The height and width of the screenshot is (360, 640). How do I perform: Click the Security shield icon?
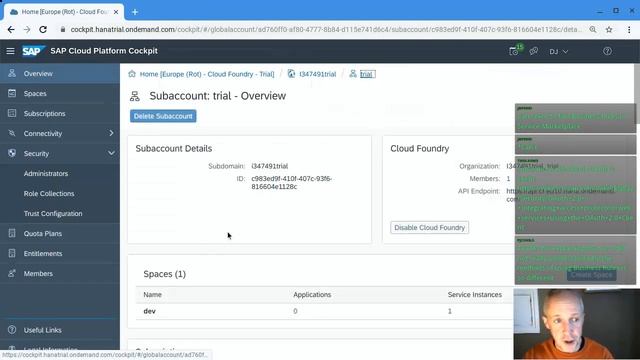point(12,153)
